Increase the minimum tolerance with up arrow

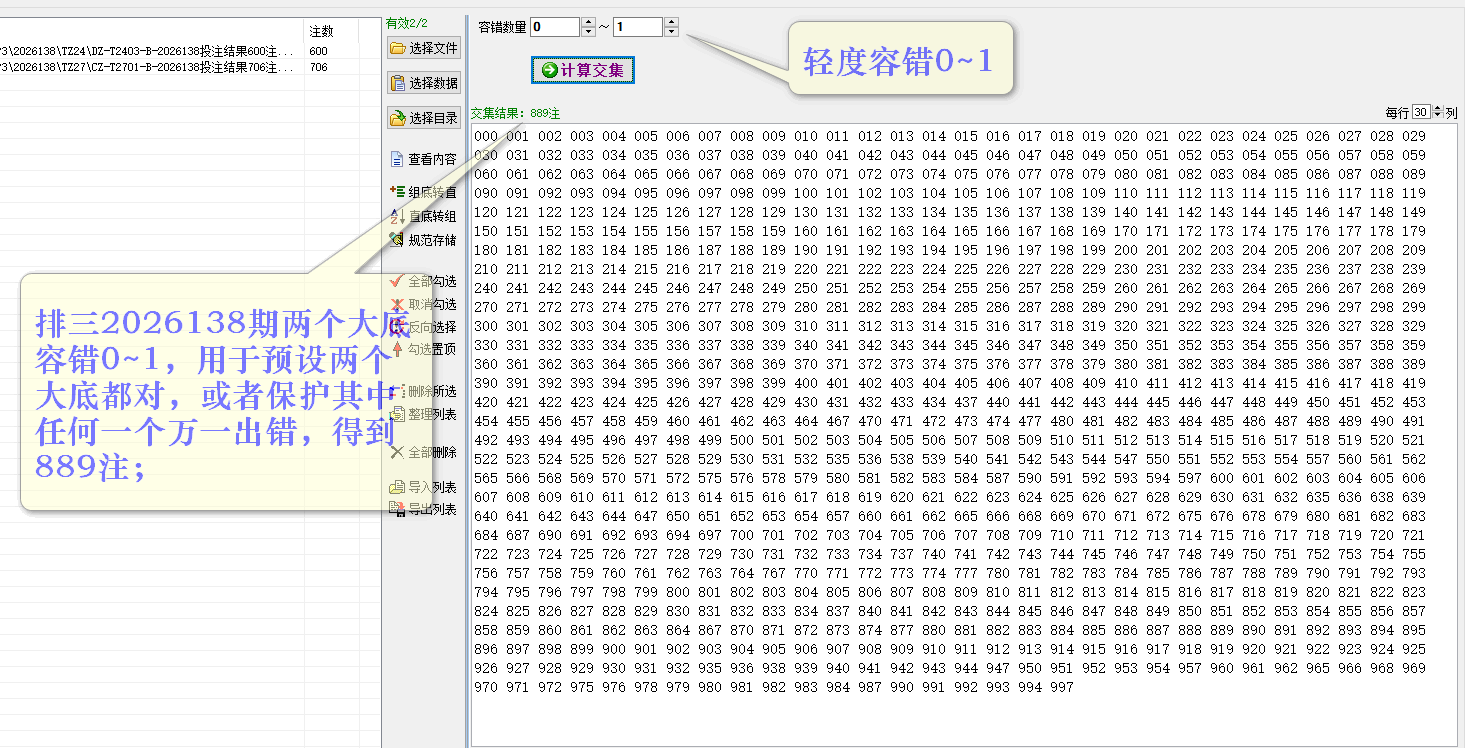click(x=588, y=23)
